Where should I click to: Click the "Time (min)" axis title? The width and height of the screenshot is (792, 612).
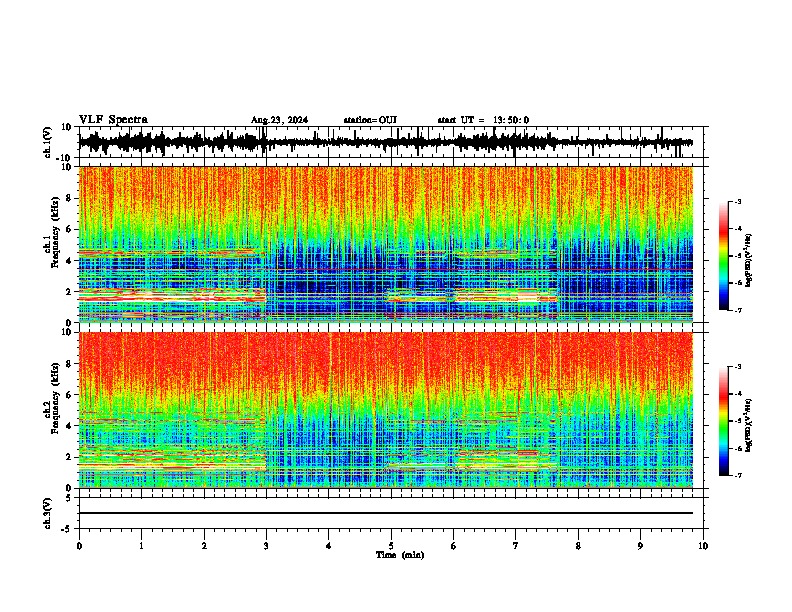(400, 555)
